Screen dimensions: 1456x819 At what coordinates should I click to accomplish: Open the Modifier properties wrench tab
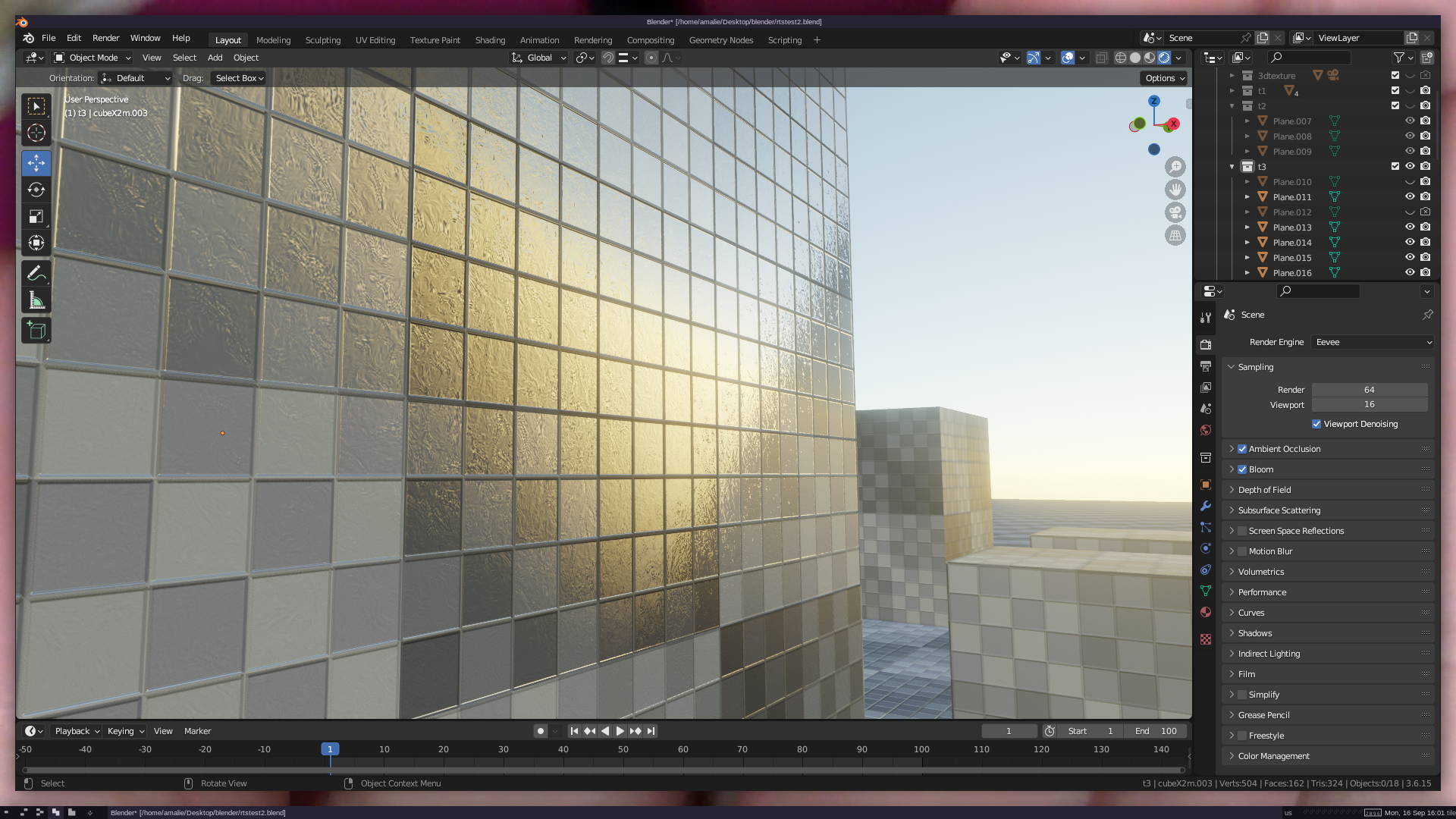(1206, 506)
